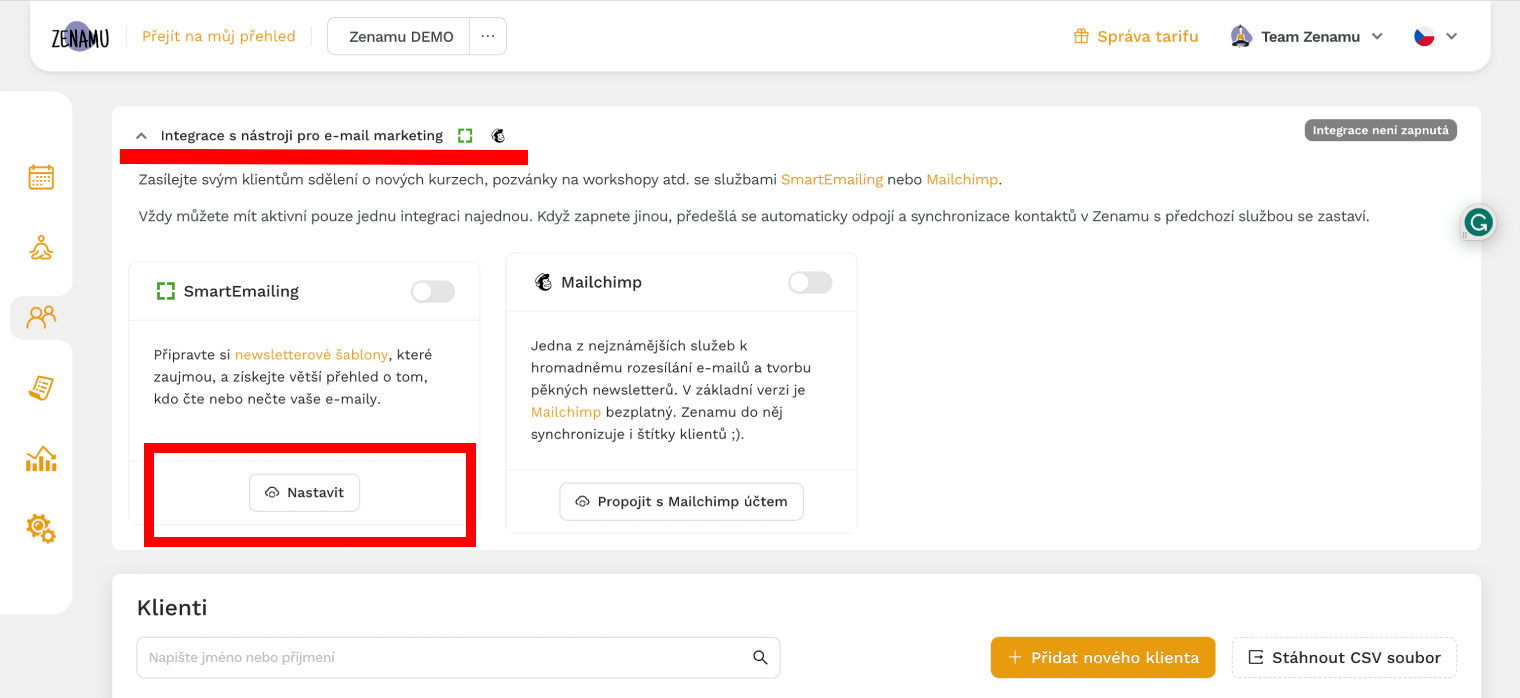Open the three-dots menu beside Zenamu DEMO
This screenshot has width=1520, height=698.
pos(488,36)
